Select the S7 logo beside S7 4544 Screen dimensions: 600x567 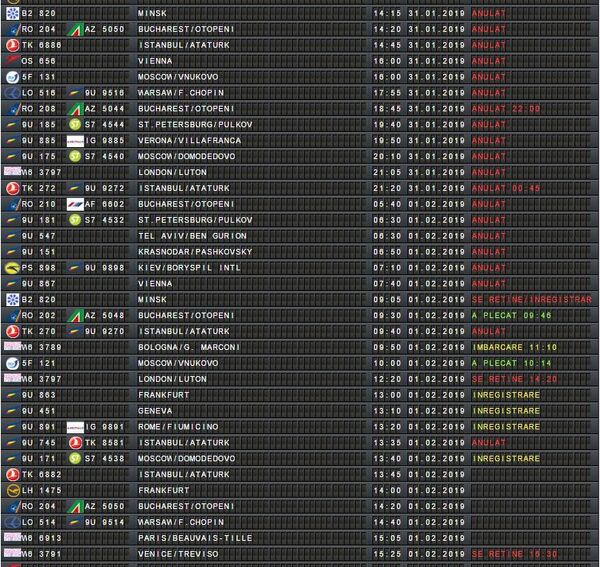coord(74,125)
